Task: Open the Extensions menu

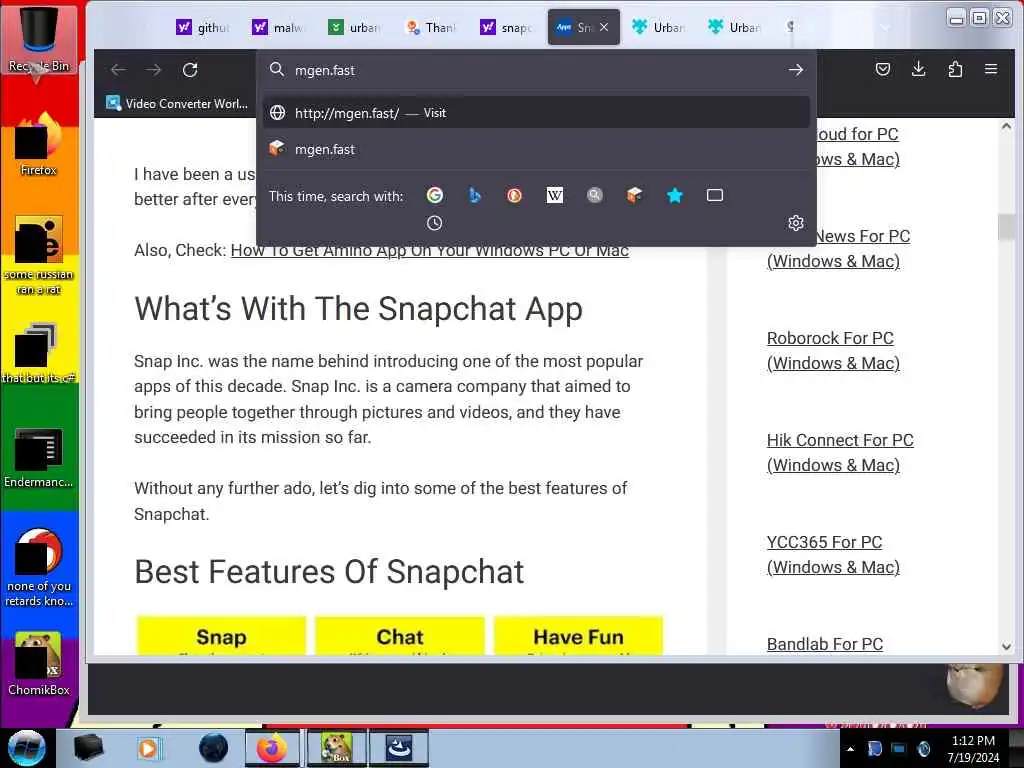Action: 955,69
